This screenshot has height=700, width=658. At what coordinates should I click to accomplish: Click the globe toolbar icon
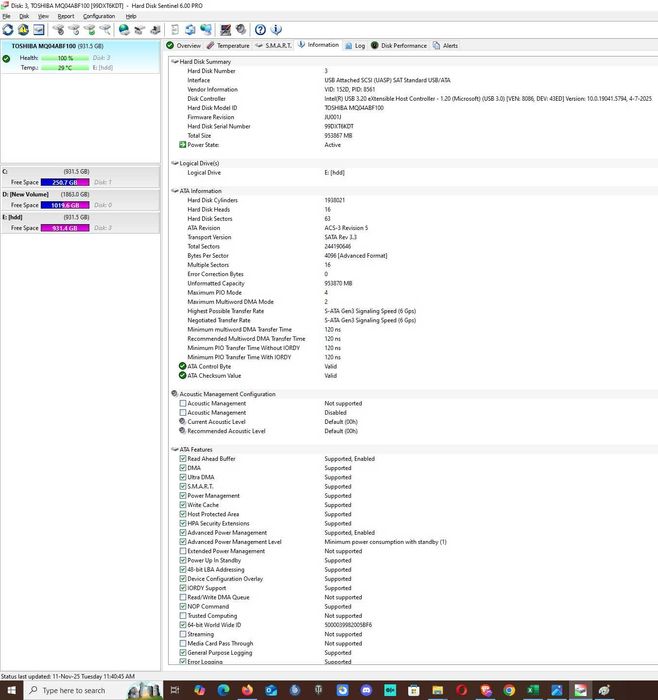pos(124,30)
